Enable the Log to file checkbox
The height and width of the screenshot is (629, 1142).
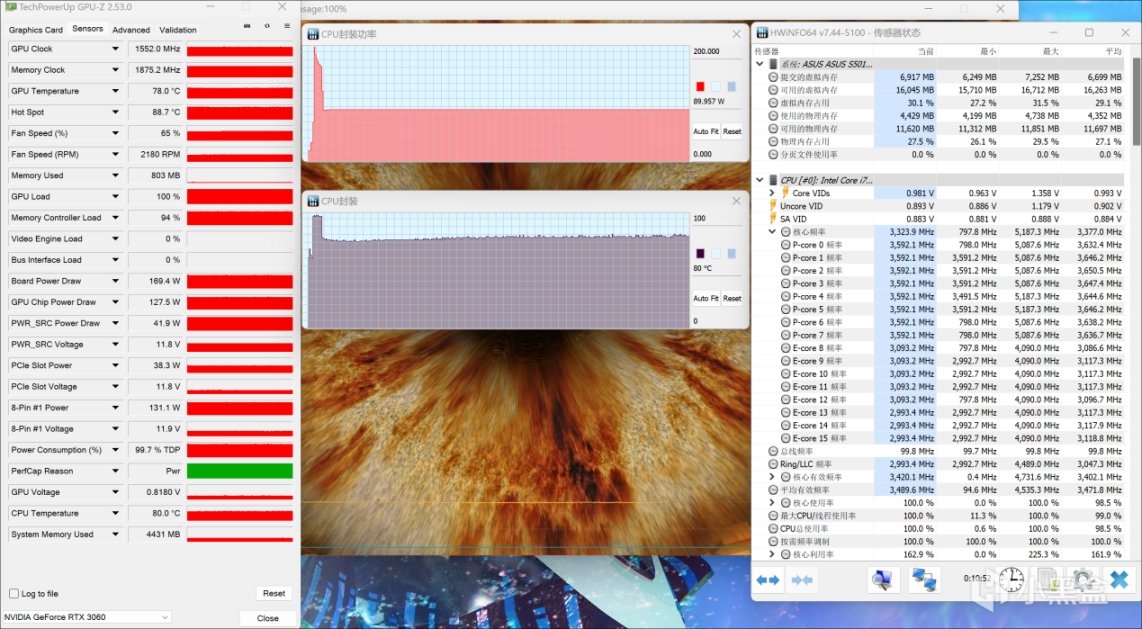(x=14, y=593)
